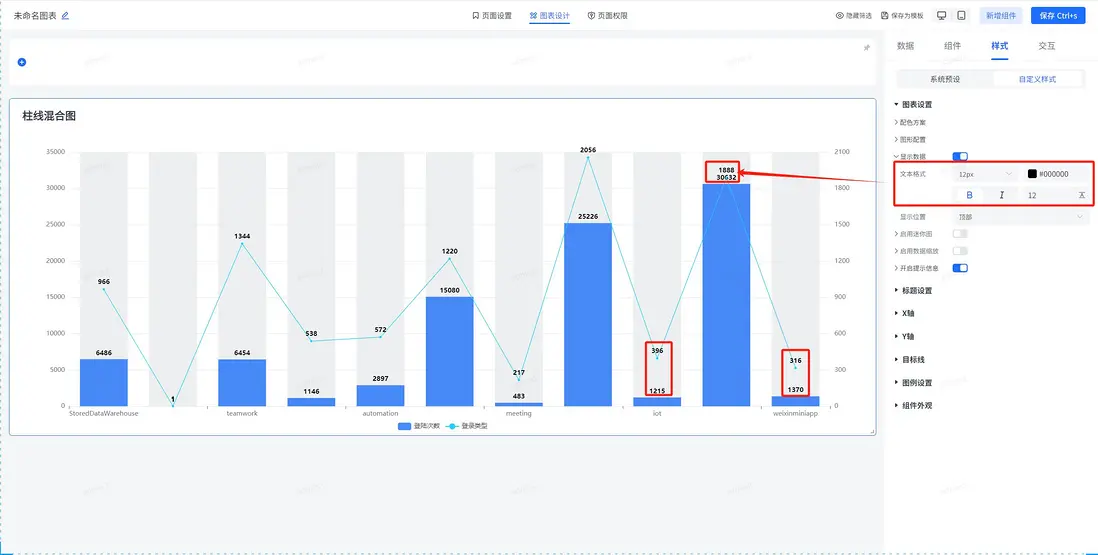Expand 图形配置 option
This screenshot has width=1098, height=555.
(910, 140)
